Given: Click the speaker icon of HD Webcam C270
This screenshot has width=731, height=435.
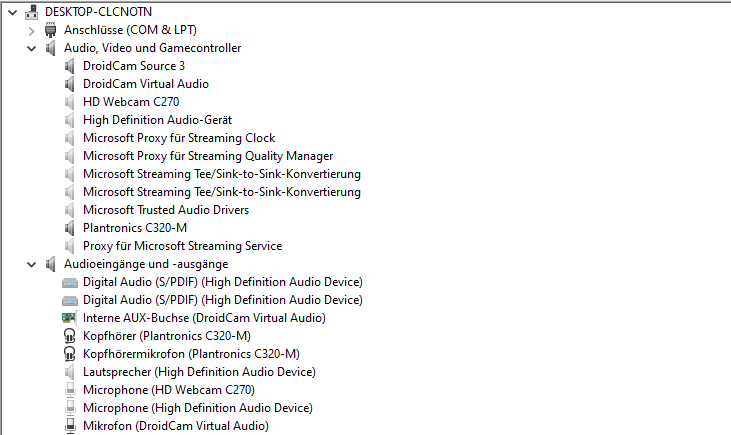Looking at the screenshot, I should 69,102.
